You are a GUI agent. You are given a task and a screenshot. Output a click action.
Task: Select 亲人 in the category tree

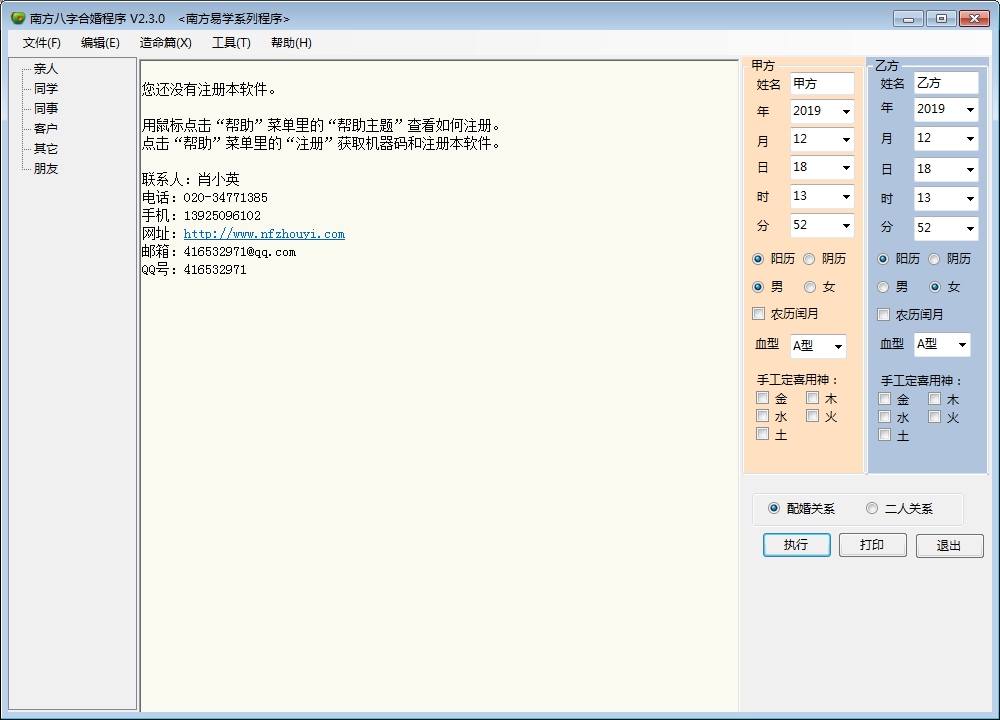pos(46,69)
